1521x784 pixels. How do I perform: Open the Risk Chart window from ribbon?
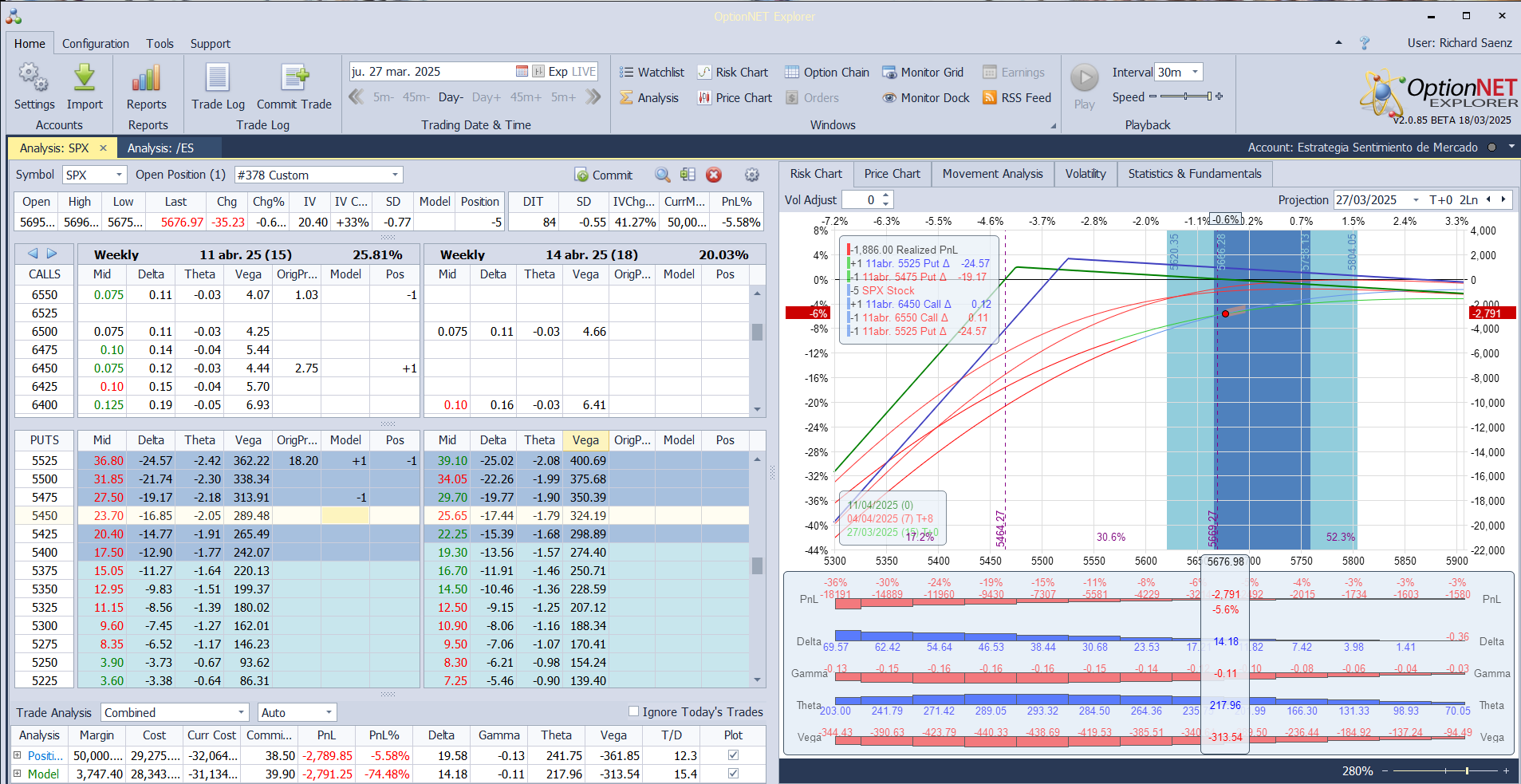tap(732, 73)
